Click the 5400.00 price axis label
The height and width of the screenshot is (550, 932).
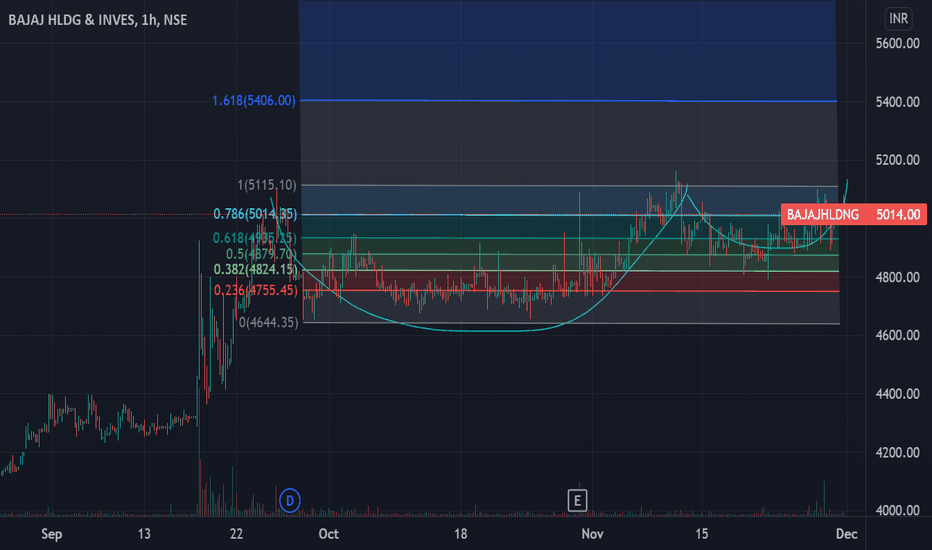[x=898, y=102]
